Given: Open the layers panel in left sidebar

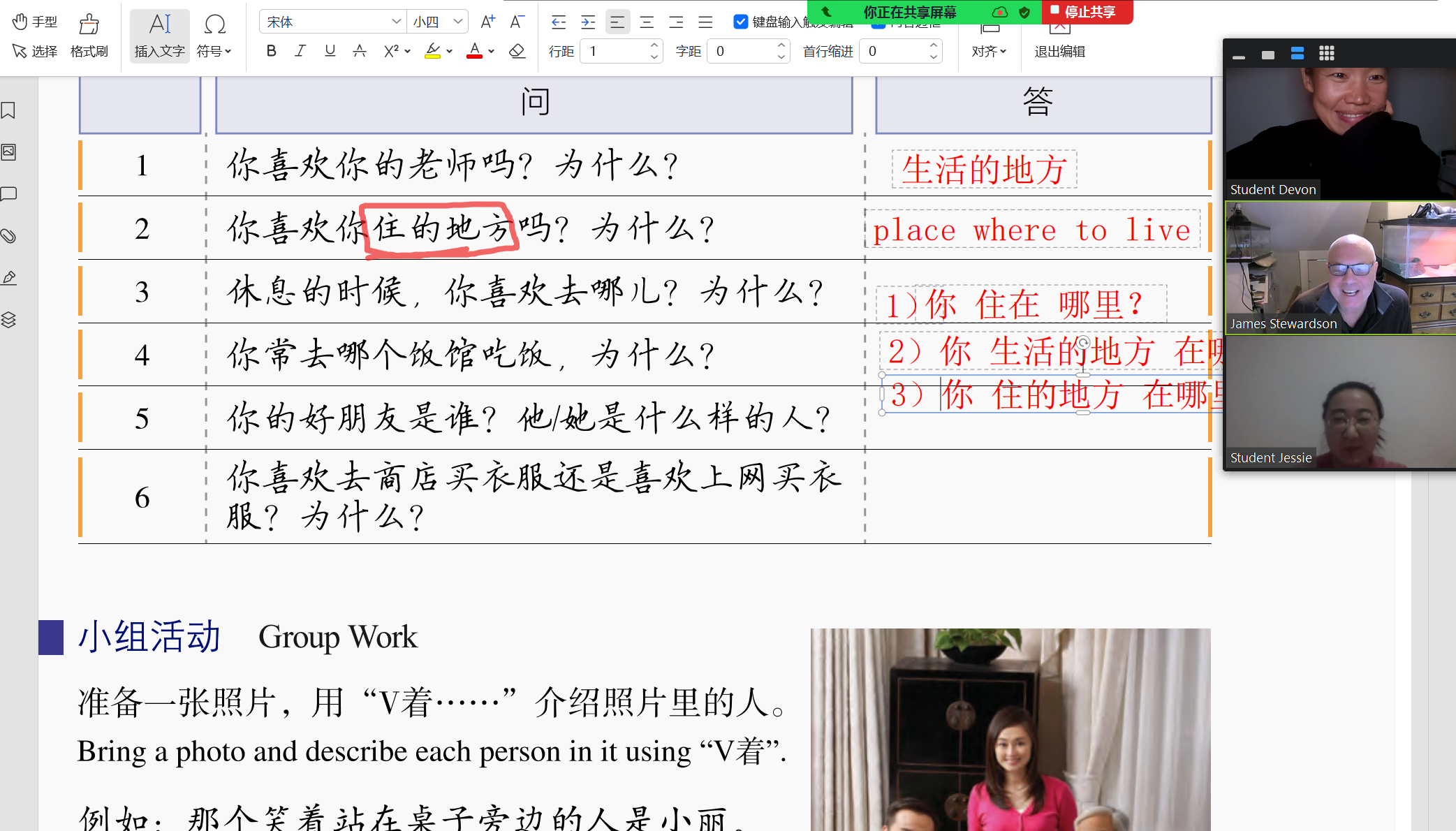Looking at the screenshot, I should point(9,320).
